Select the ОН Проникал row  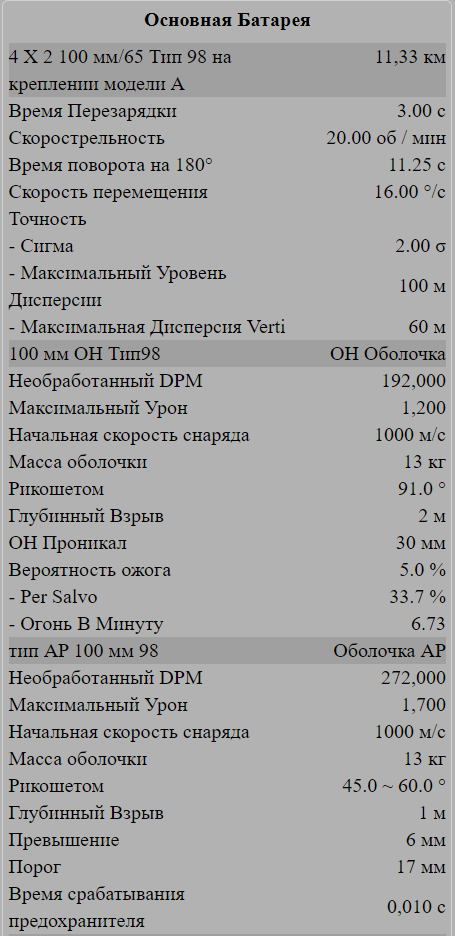(x=227, y=543)
